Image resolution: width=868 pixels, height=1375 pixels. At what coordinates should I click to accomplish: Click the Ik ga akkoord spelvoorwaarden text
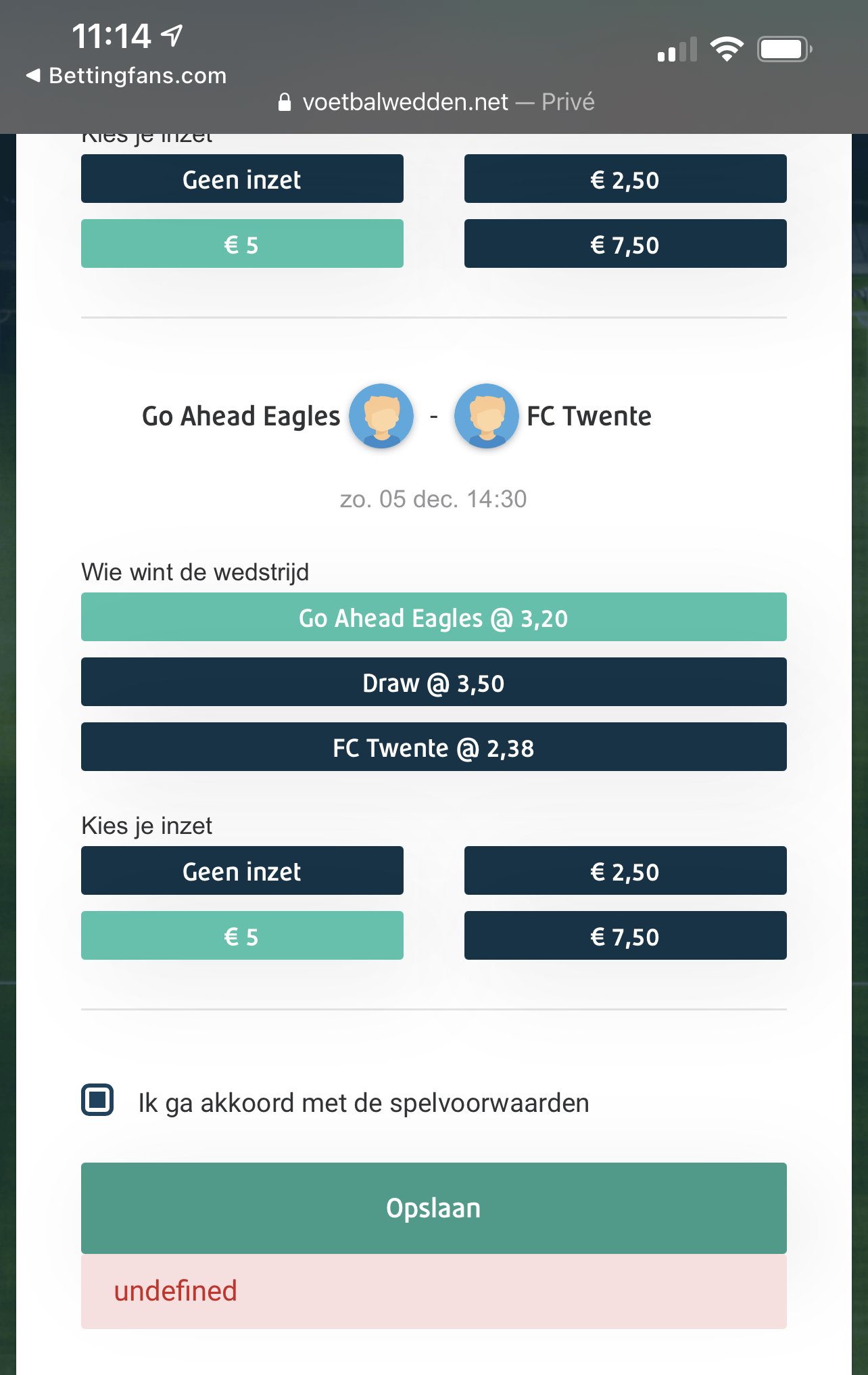364,1102
